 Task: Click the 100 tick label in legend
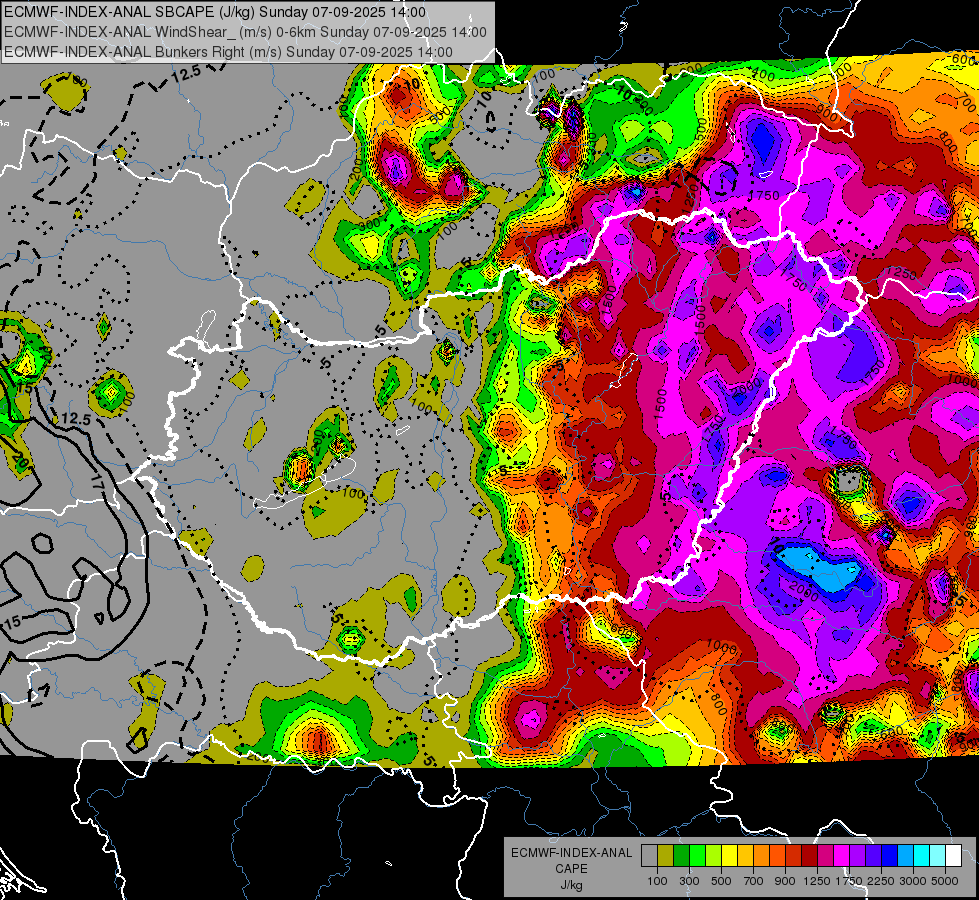(657, 881)
